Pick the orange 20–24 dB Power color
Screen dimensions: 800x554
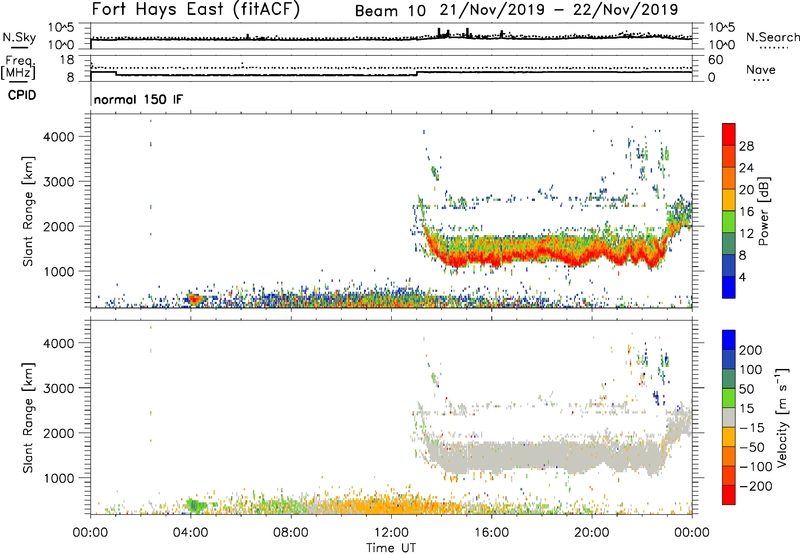click(729, 178)
